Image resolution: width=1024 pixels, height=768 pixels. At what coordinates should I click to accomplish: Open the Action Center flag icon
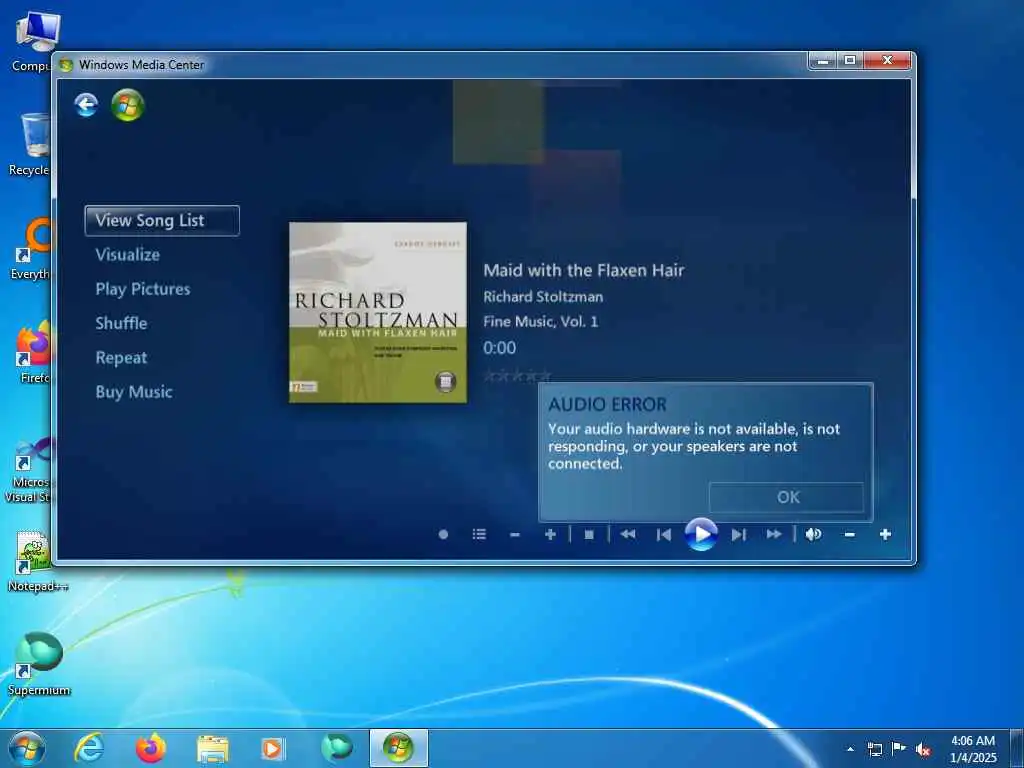click(899, 749)
